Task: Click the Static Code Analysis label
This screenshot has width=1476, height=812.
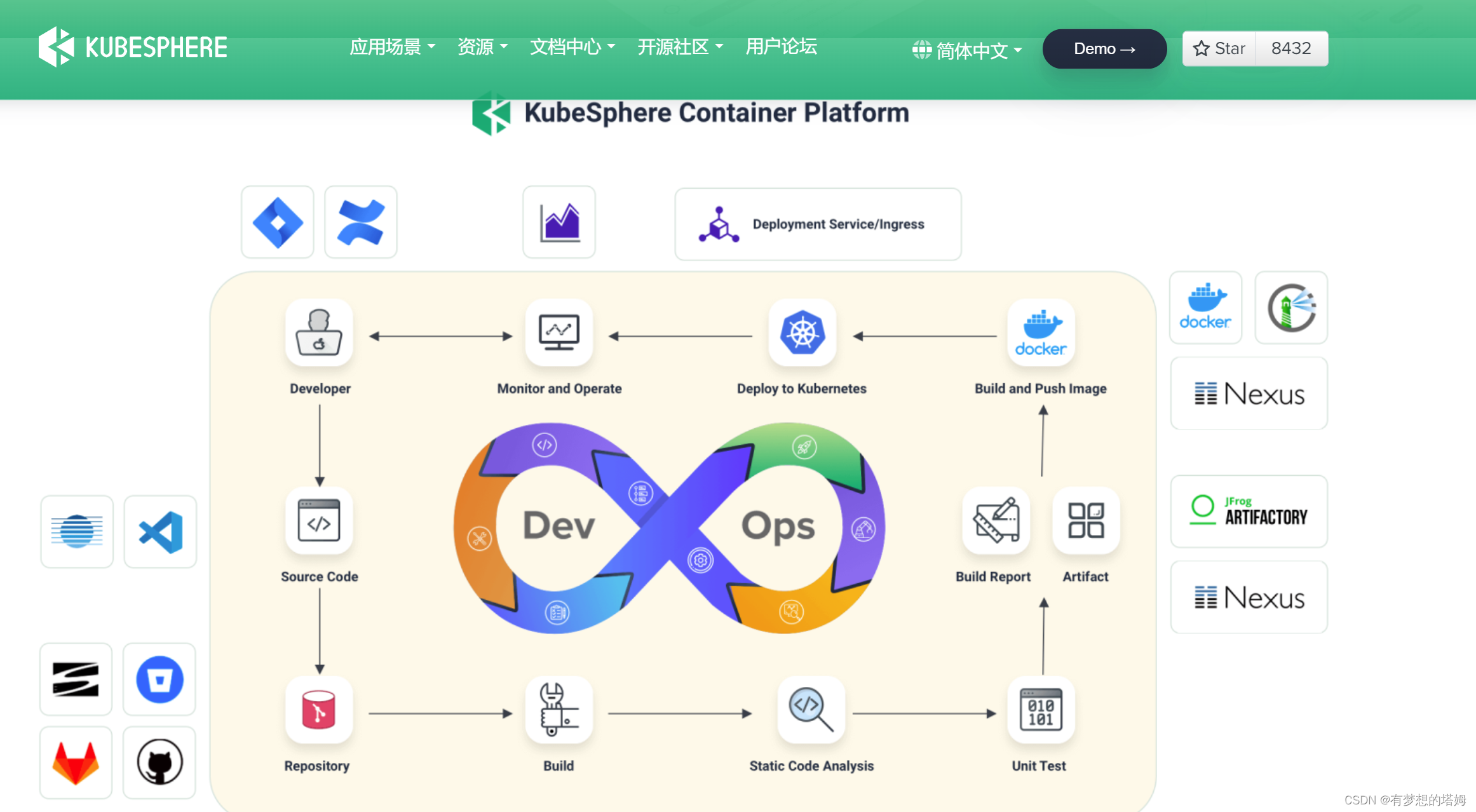Action: [x=811, y=766]
